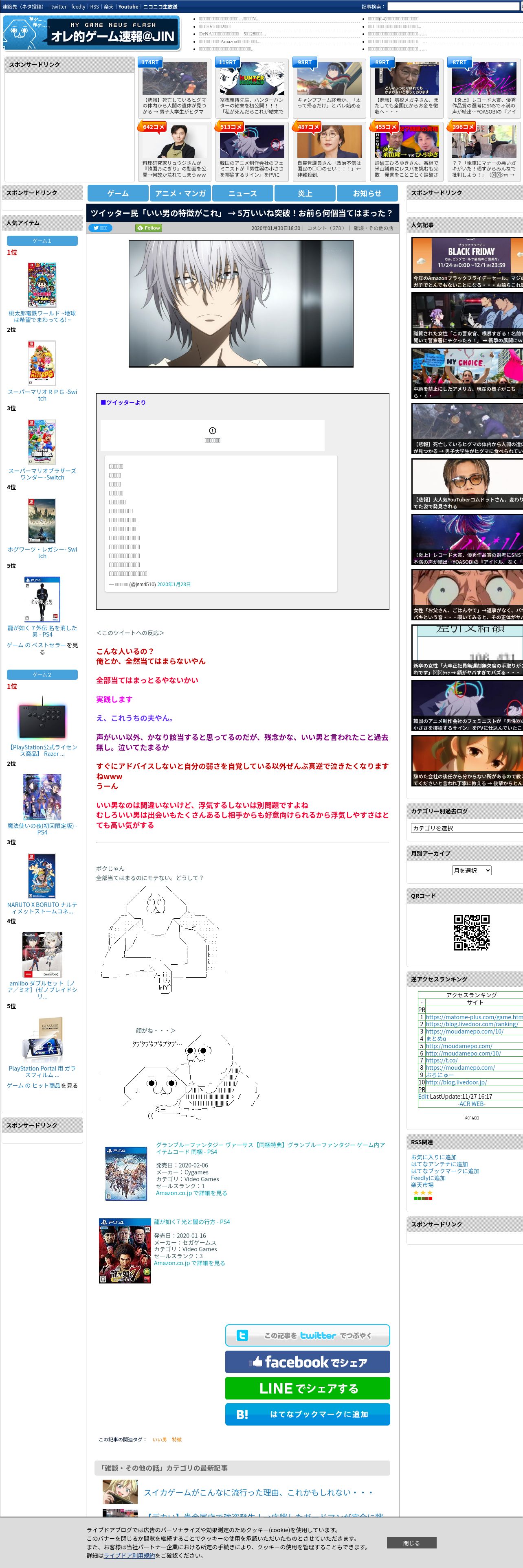Open ゲーム の ヒット商品 link
The height and width of the screenshot is (1568, 523).
click(x=33, y=1085)
